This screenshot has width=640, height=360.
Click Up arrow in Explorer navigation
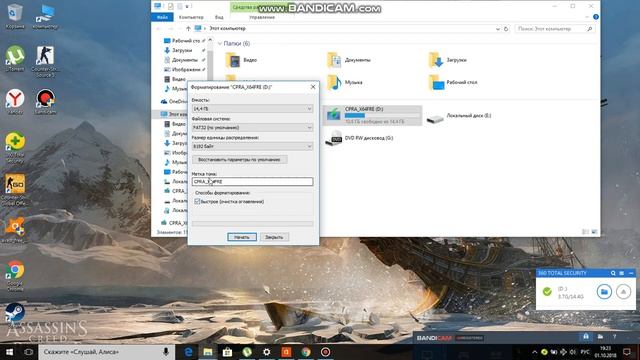coord(188,29)
